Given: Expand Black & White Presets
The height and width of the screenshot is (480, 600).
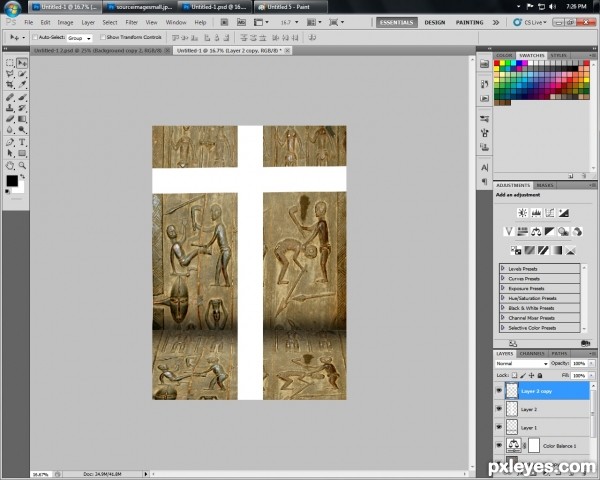Looking at the screenshot, I should (503, 308).
